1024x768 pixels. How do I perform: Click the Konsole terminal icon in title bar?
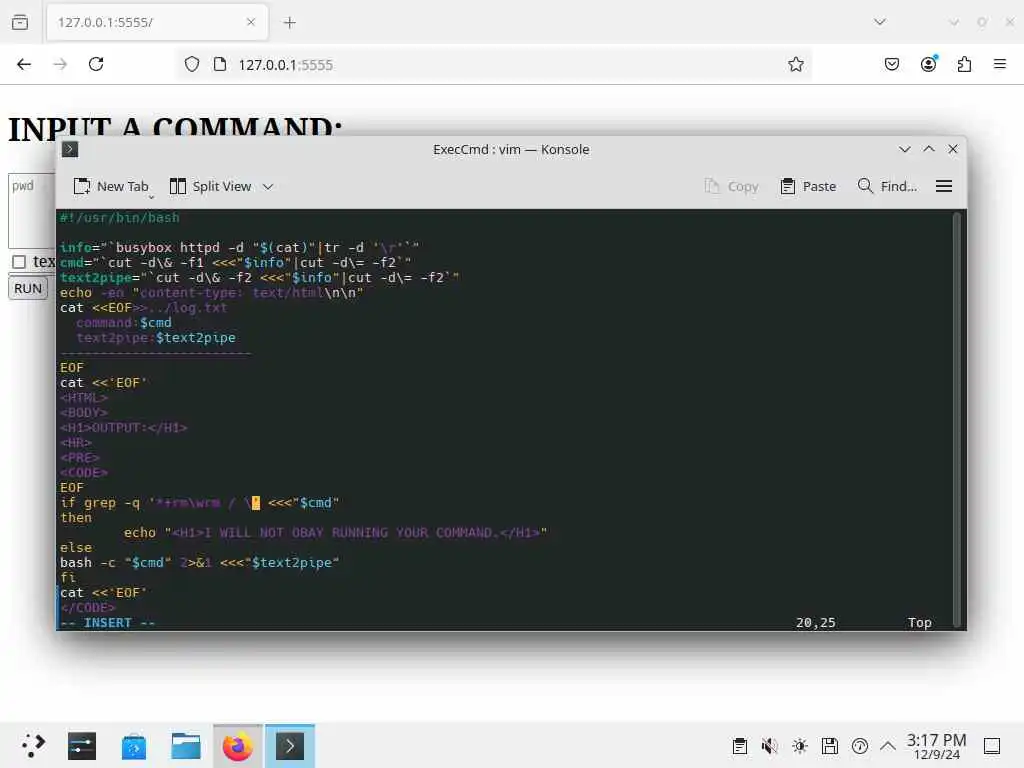[x=70, y=150]
